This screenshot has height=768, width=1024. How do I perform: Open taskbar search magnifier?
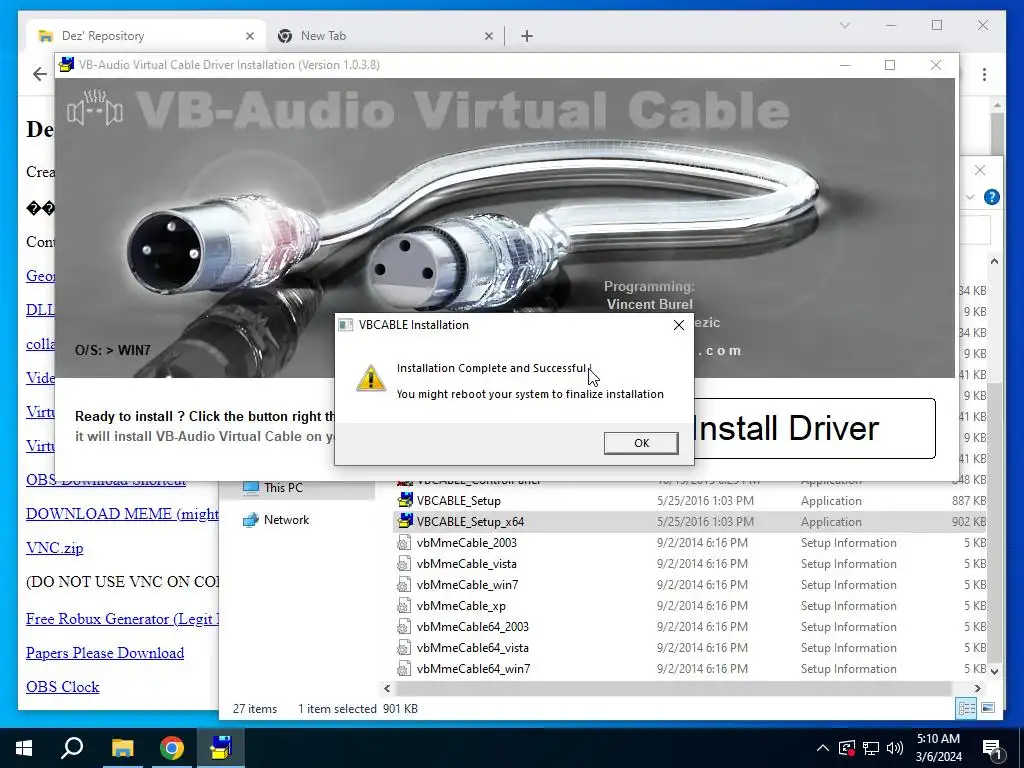pyautogui.click(x=72, y=748)
